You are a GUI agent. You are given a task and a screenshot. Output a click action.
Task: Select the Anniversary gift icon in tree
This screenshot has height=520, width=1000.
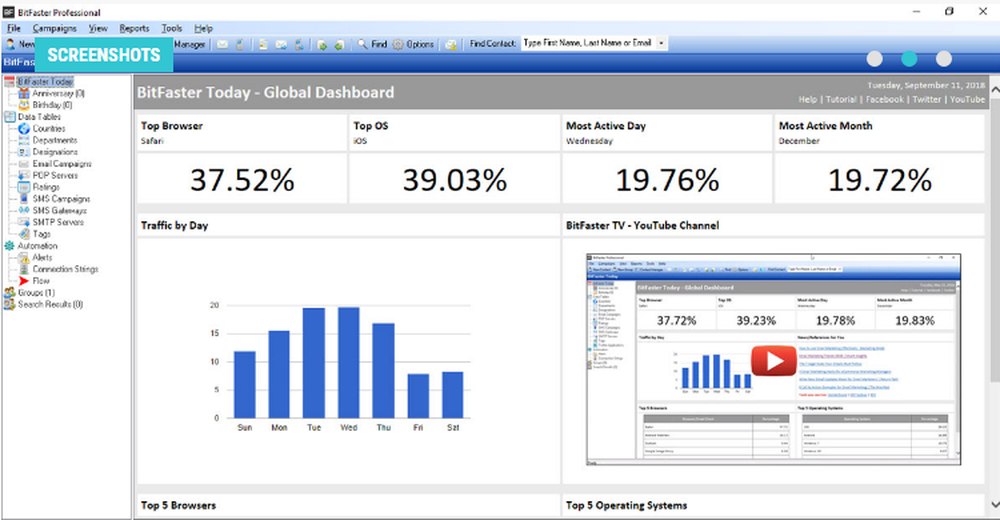pos(24,93)
